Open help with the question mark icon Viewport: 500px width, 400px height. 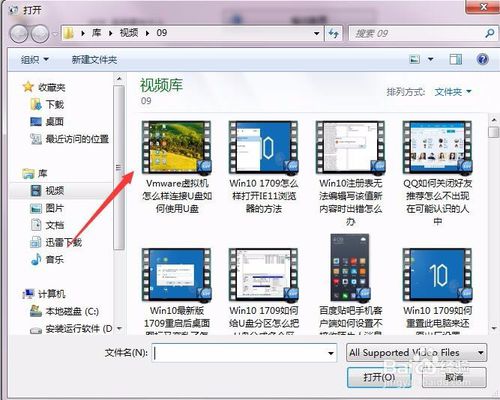tap(483, 60)
